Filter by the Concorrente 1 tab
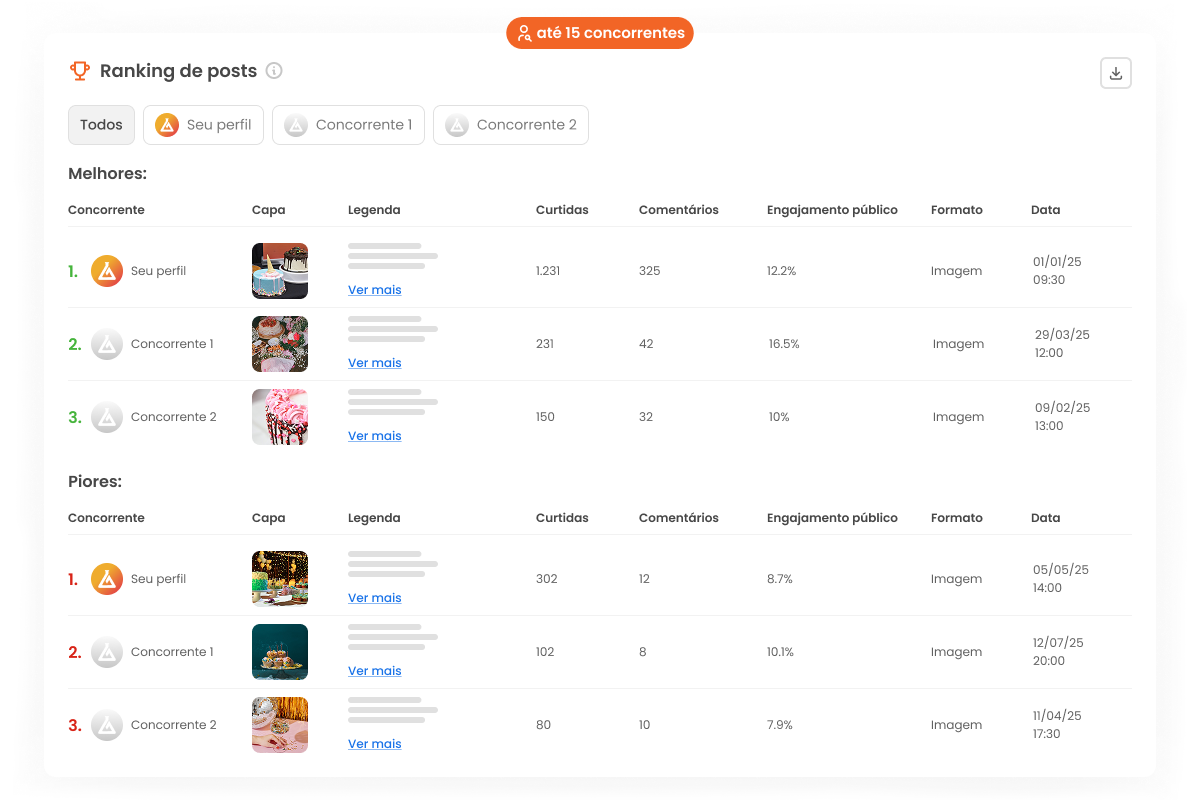This screenshot has height=800, width=1200. (x=348, y=125)
